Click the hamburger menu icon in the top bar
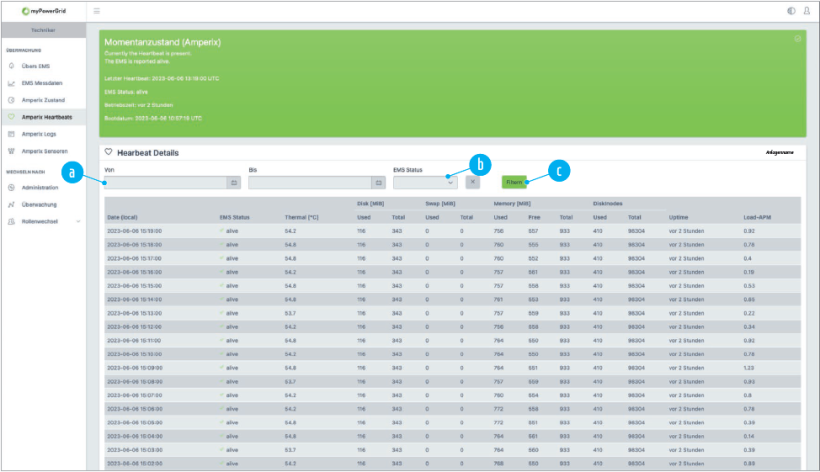 [x=97, y=11]
